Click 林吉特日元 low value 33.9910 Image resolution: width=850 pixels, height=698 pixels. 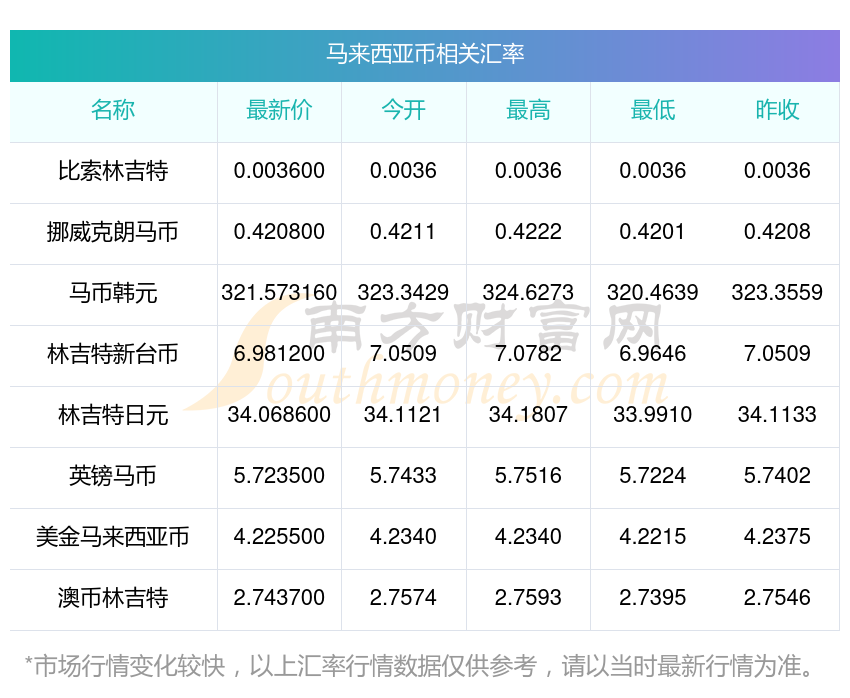(653, 415)
